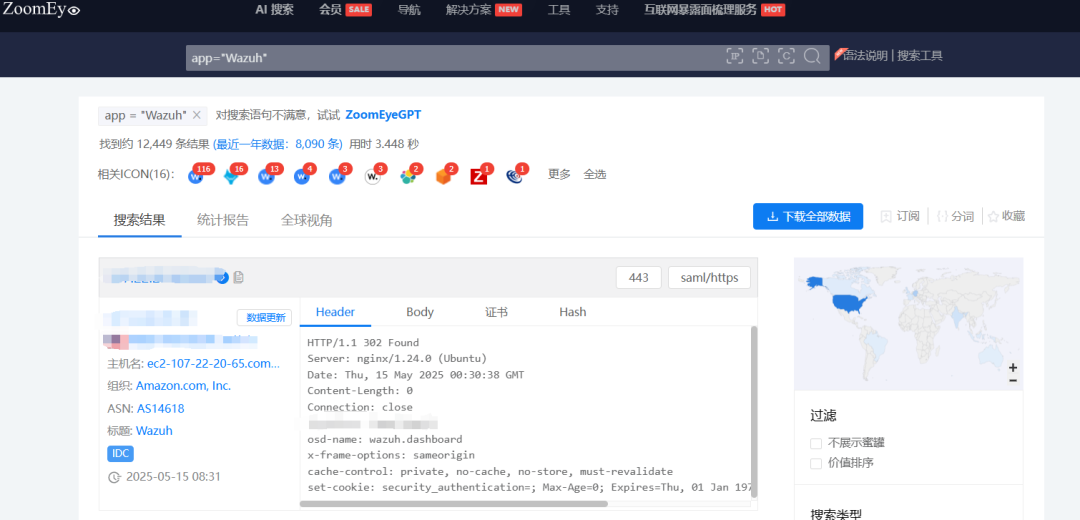This screenshot has height=520, width=1080.
Task: Zoom in on the world map
Action: (1012, 368)
